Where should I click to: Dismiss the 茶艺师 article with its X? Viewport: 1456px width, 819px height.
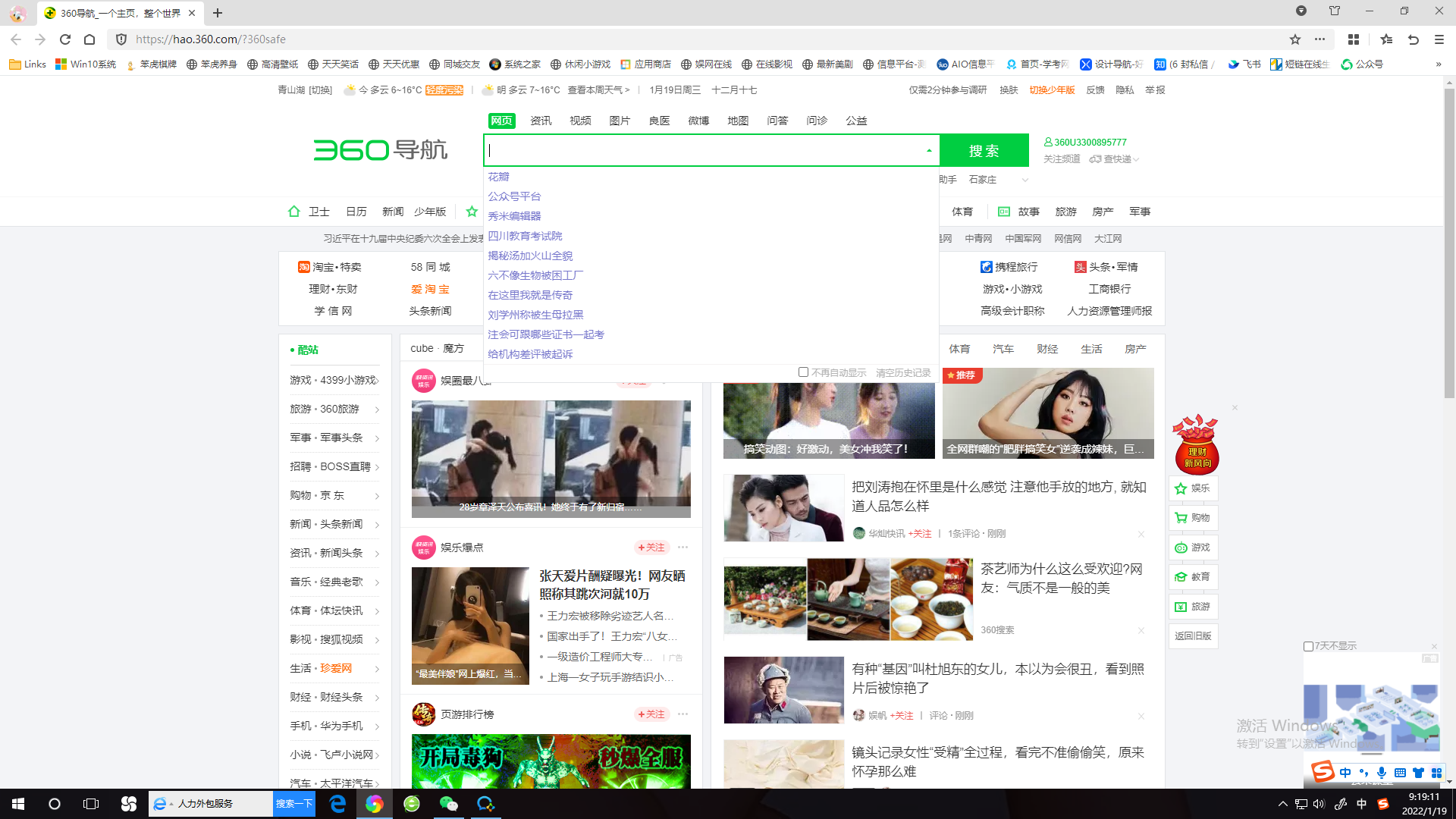pyautogui.click(x=1141, y=631)
